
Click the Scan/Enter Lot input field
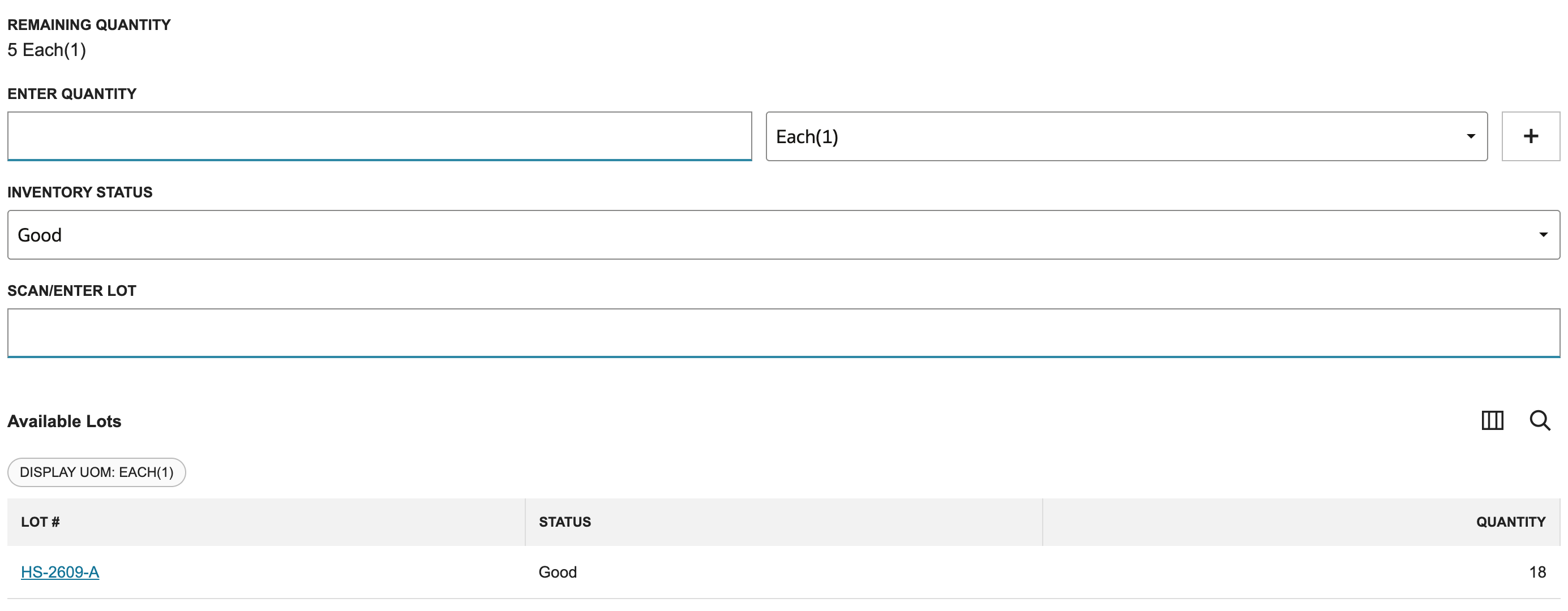[x=783, y=333]
